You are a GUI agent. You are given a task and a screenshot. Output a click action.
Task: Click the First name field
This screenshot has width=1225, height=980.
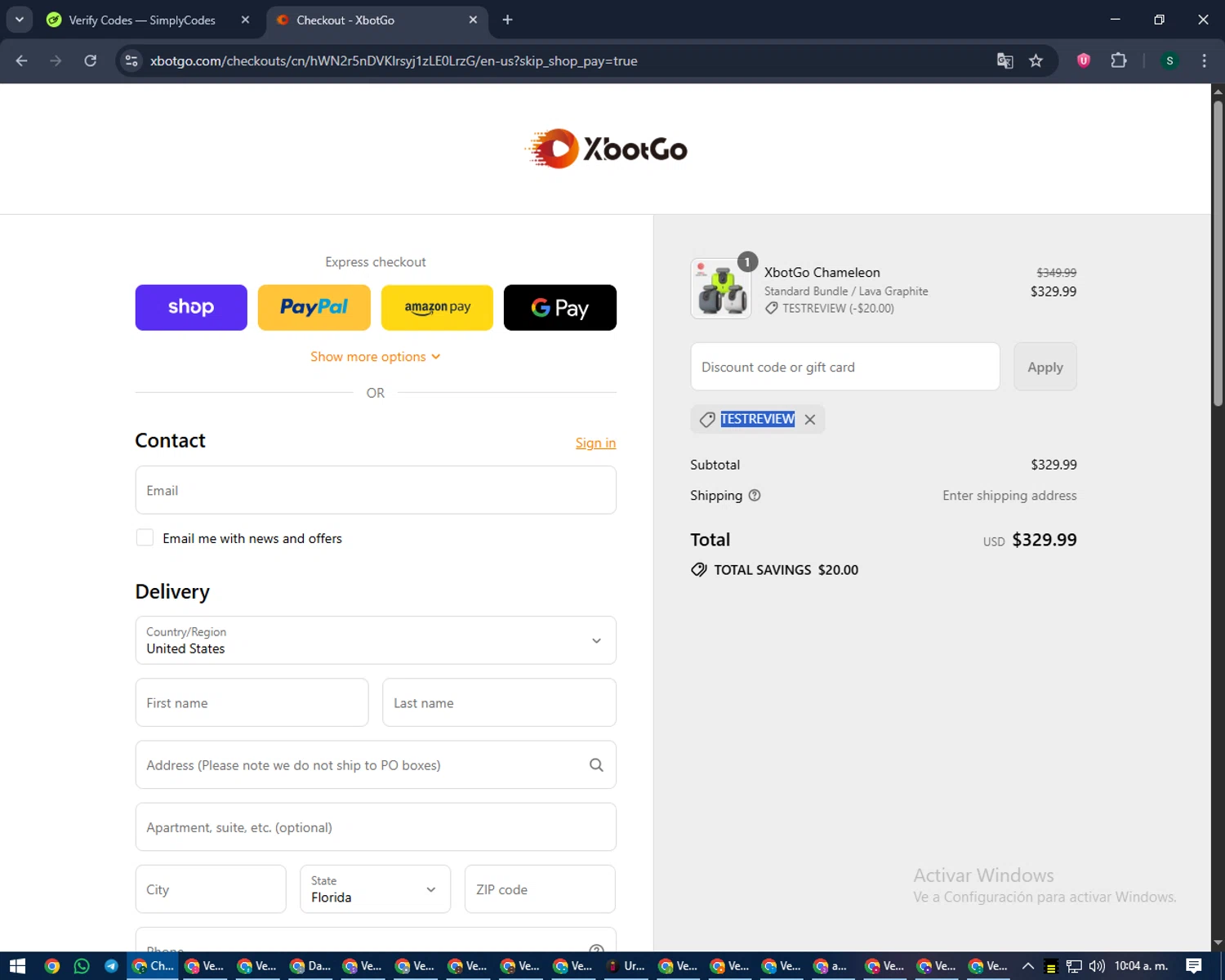[252, 702]
